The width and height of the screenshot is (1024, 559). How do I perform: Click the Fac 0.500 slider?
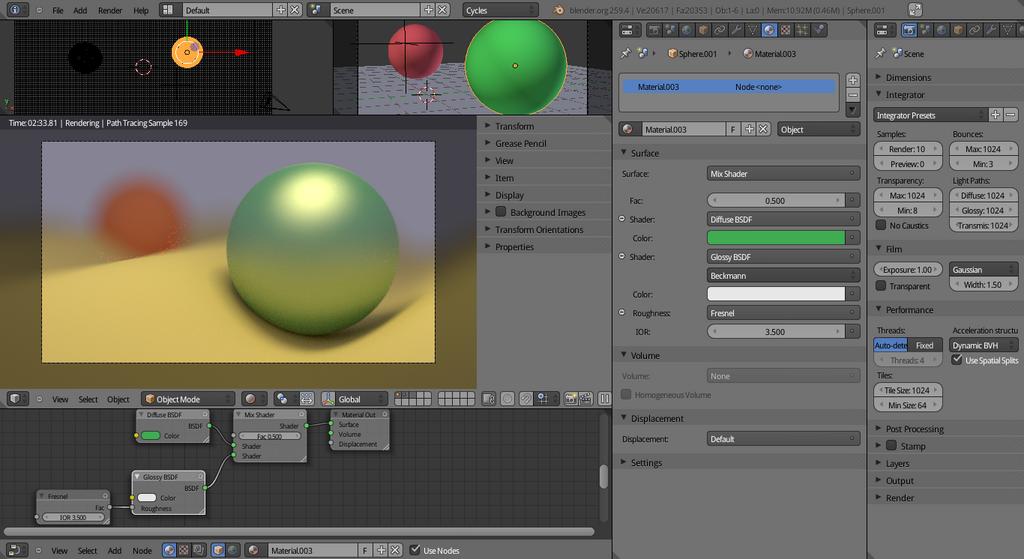click(776, 200)
